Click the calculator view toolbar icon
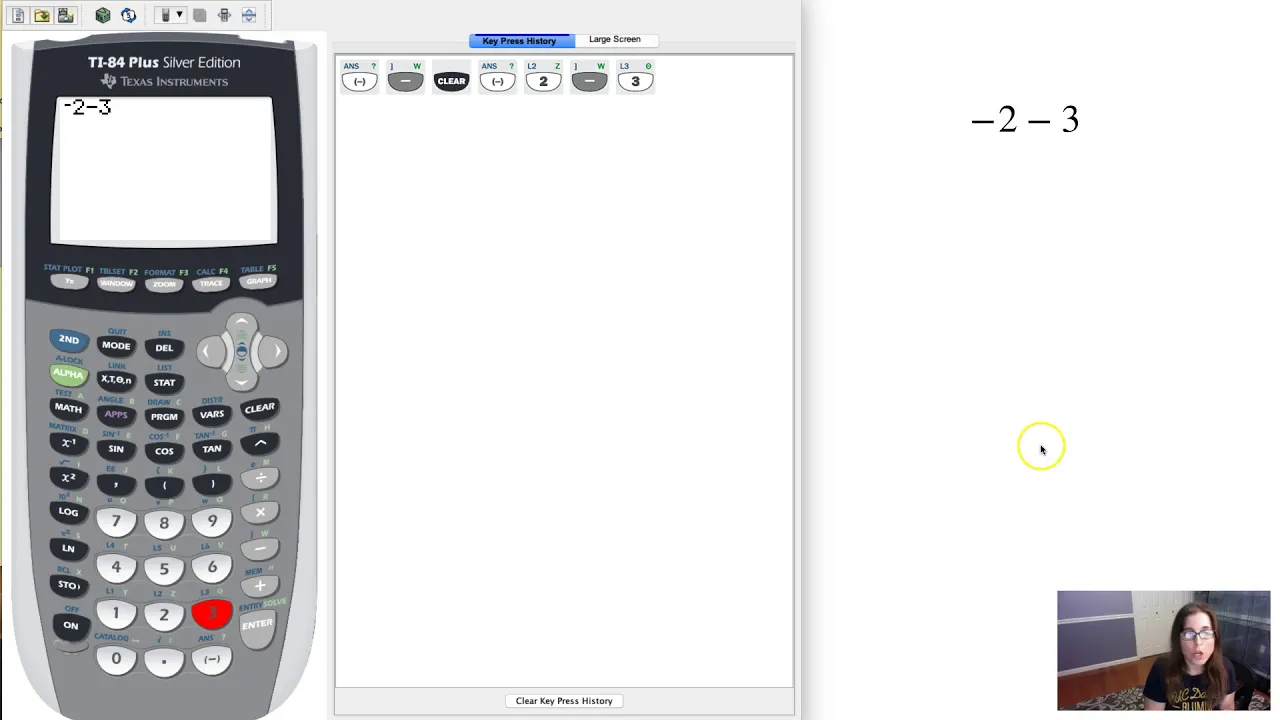Screen dimensions: 1280x720 pos(224,15)
